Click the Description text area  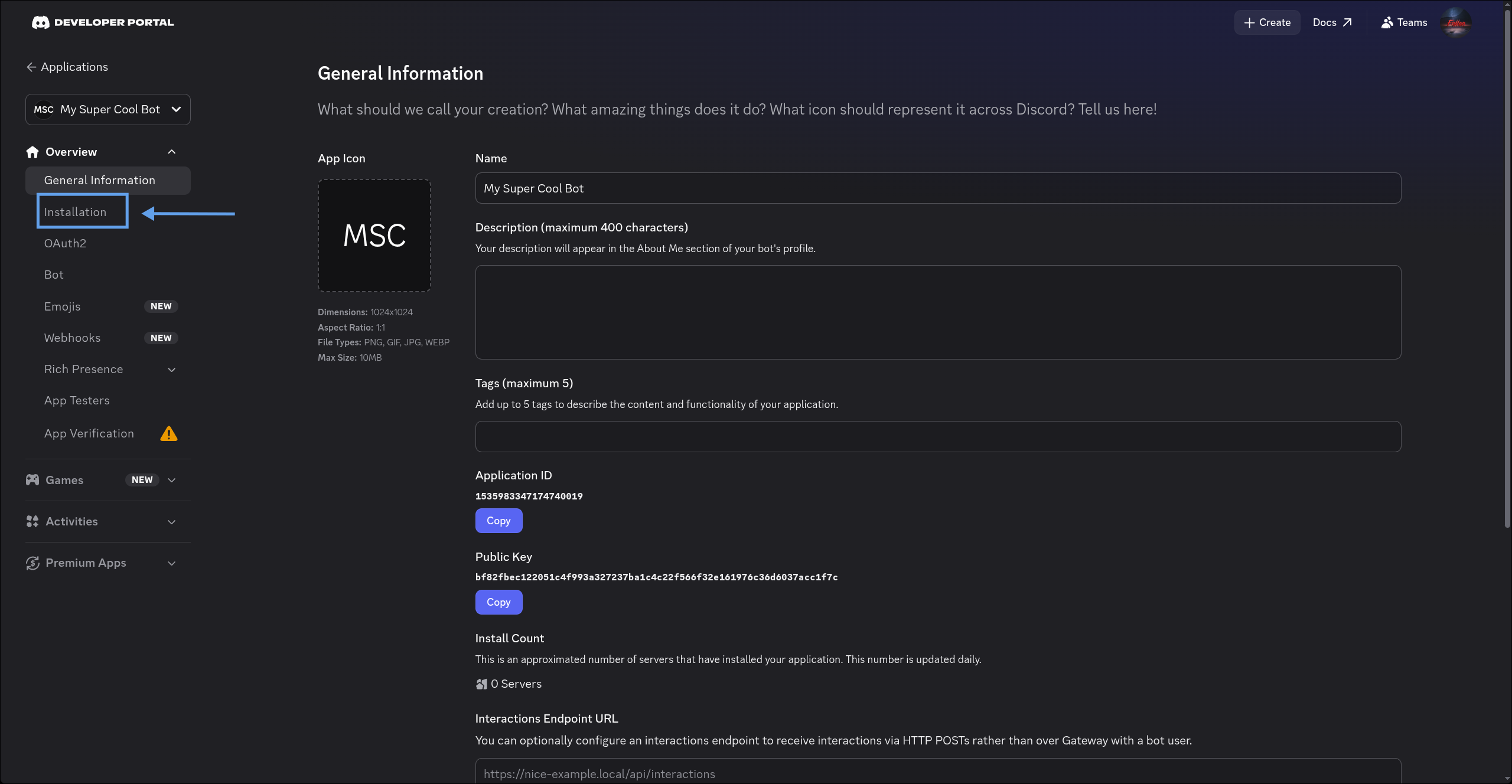pyautogui.click(x=938, y=312)
